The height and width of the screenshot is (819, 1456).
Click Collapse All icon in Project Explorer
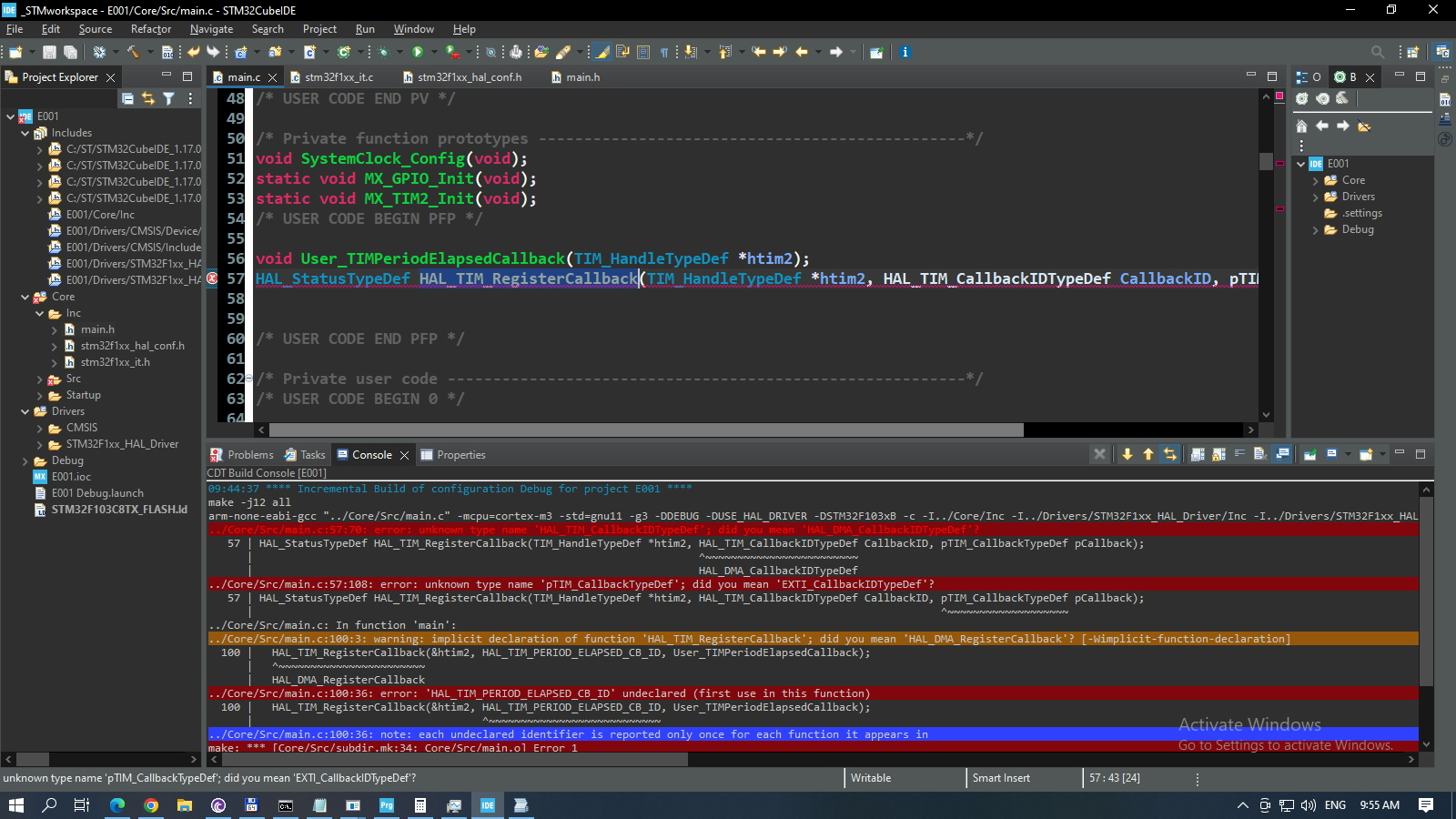tap(127, 98)
